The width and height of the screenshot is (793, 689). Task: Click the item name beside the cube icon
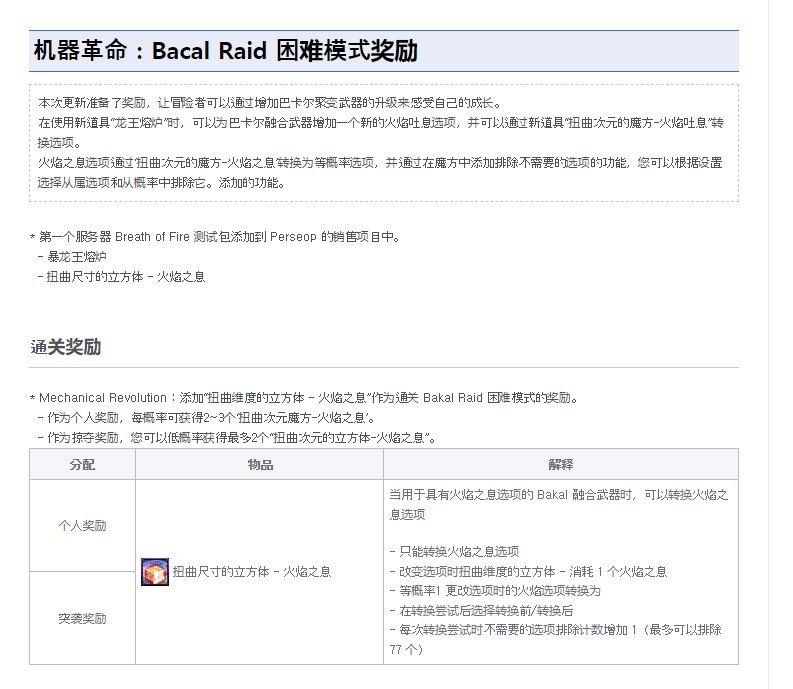pos(252,572)
